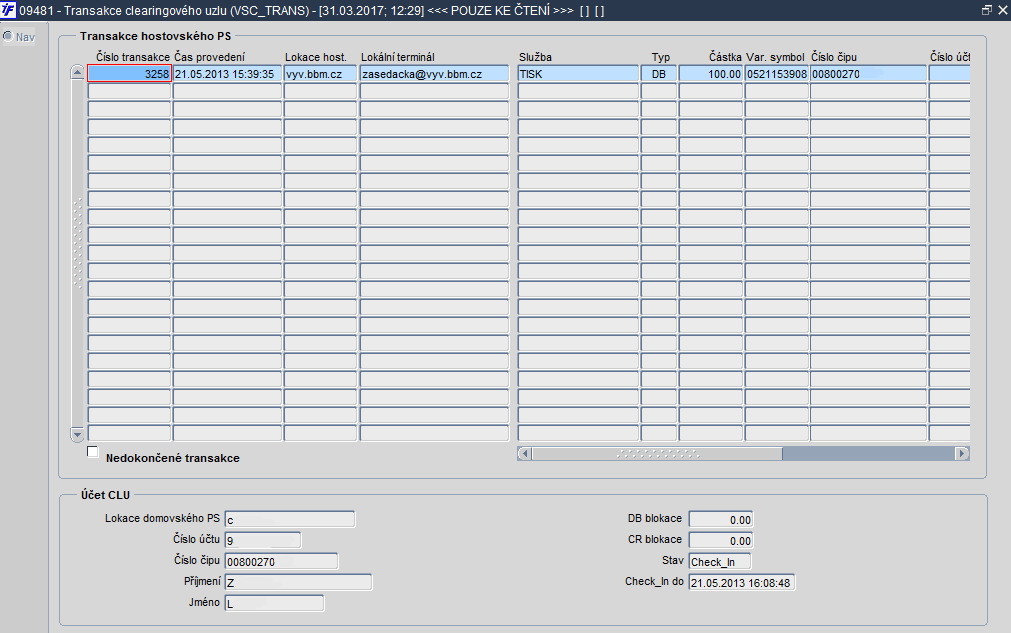Click the time cell 21.05.2013 15:39:35
The image size is (1011, 633).
coord(227,73)
